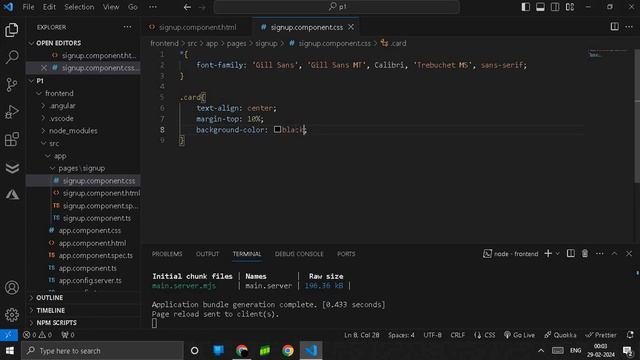Close the signup.component.css tab
The image size is (640, 360).
pyautogui.click(x=351, y=27)
